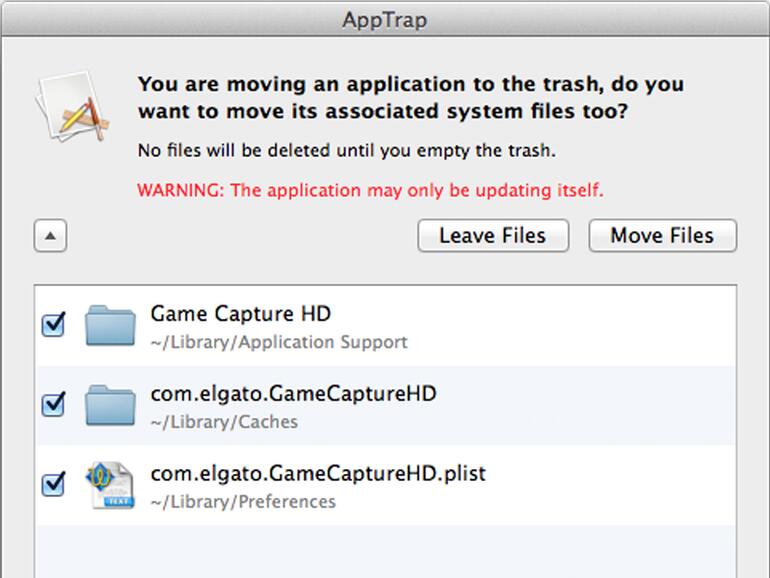
Task: Click the ~/Library/Caches path text
Action: click(224, 422)
